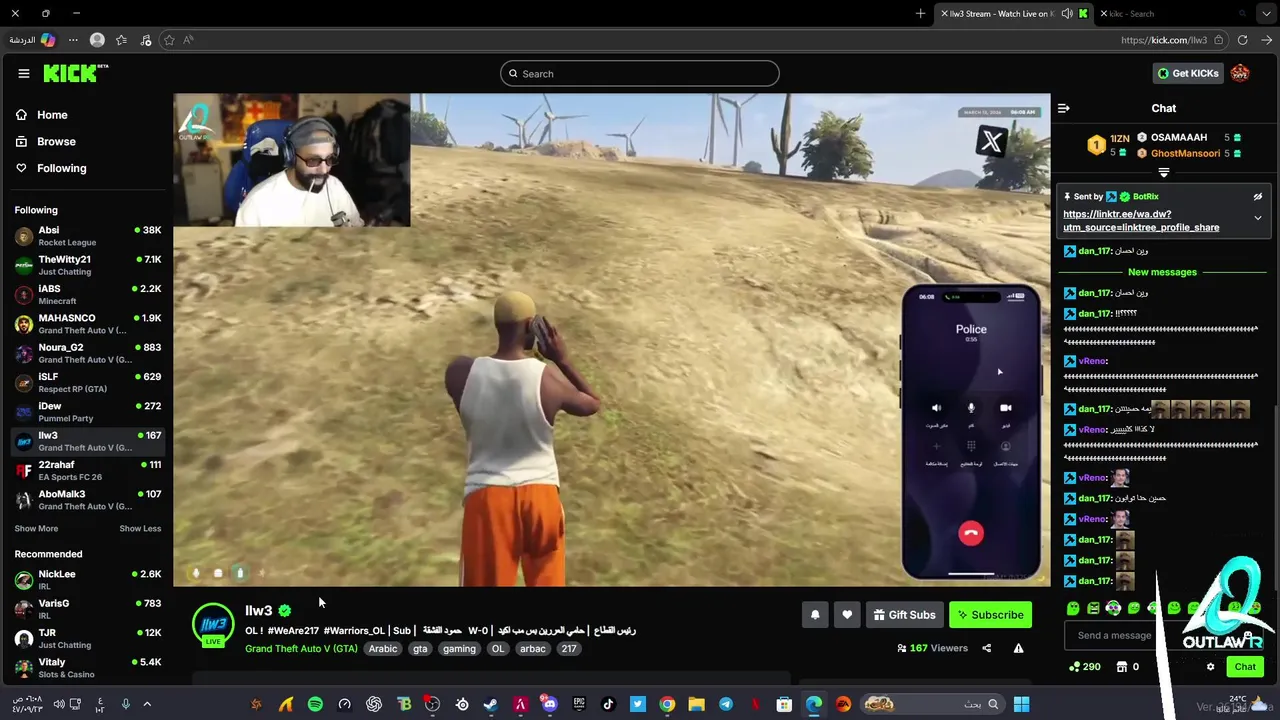Screen dimensions: 1280x720
Task: Expand the pinned message chevron
Action: [x=1258, y=218]
